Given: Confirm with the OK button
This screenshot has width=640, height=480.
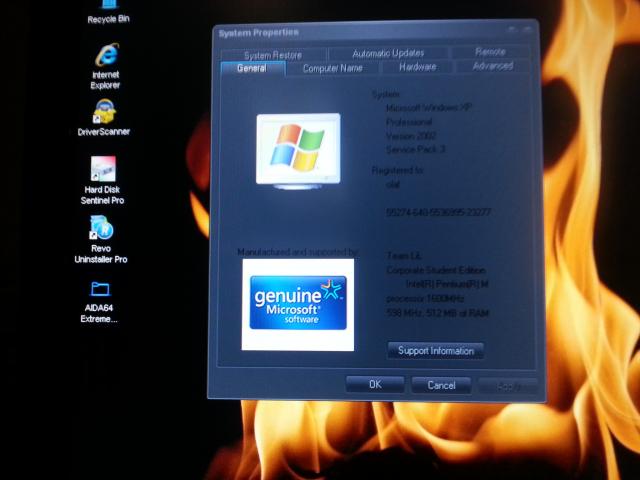Looking at the screenshot, I should 374,384.
